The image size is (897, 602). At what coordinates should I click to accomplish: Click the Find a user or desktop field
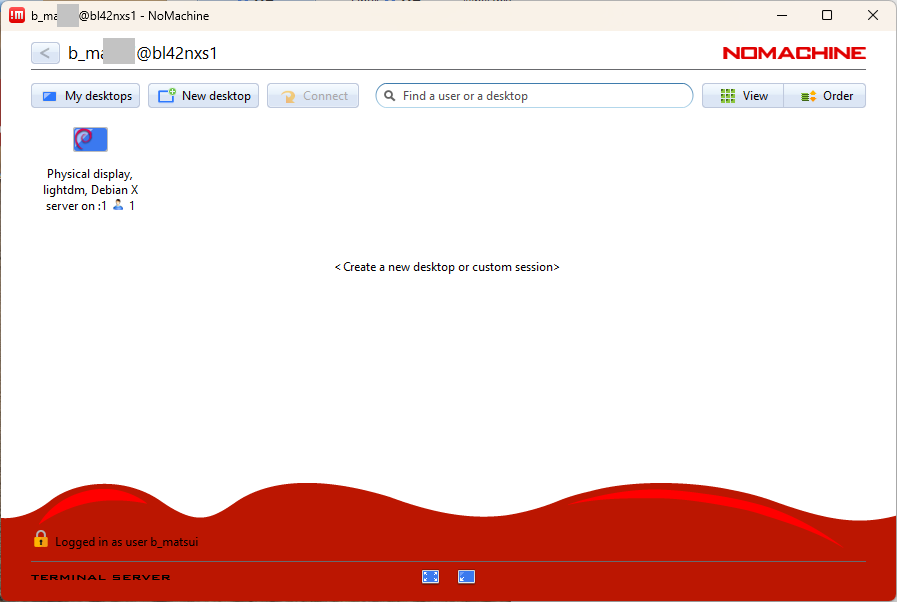point(540,96)
